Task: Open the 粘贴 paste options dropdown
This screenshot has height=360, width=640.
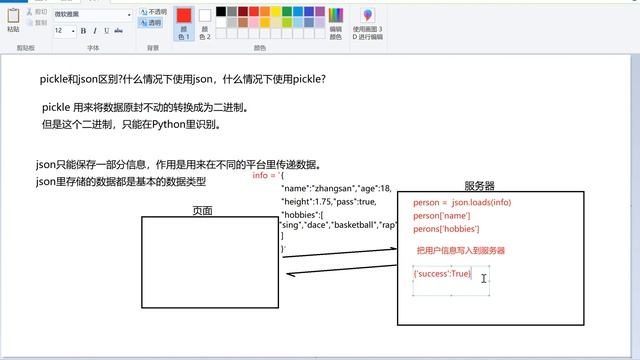Action: click(13, 29)
